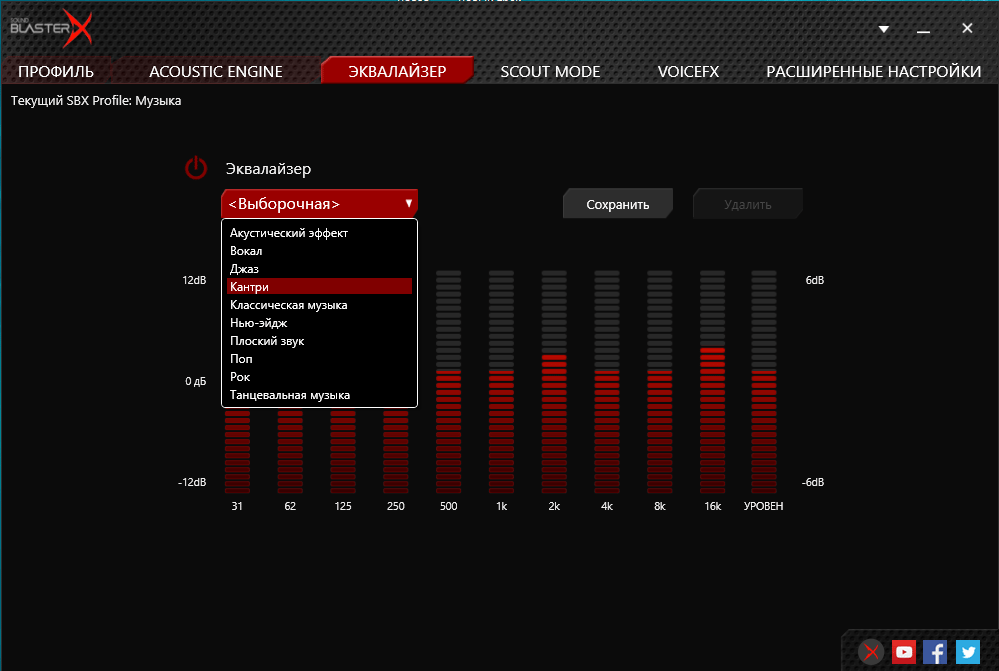Go to РАСШИРЕННЫЕ НАСТРОЙКИ tab
Screen dimensions: 999x671
tap(873, 71)
